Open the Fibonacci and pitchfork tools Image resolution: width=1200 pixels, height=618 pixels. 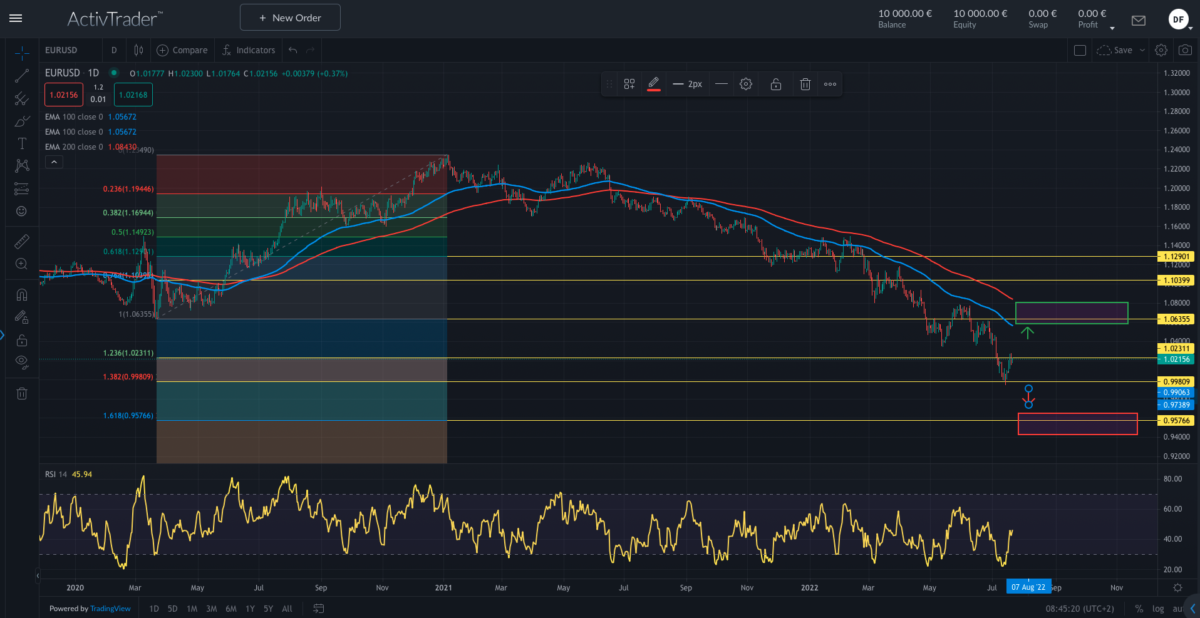[21, 98]
